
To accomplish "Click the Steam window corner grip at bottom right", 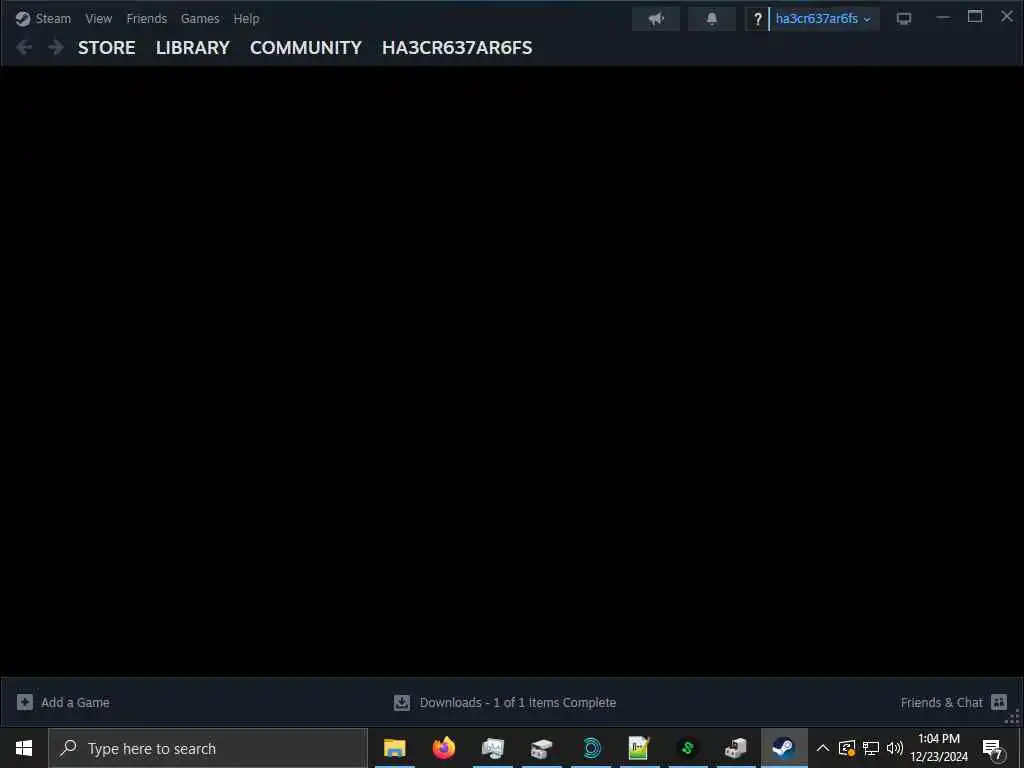I will [1014, 718].
